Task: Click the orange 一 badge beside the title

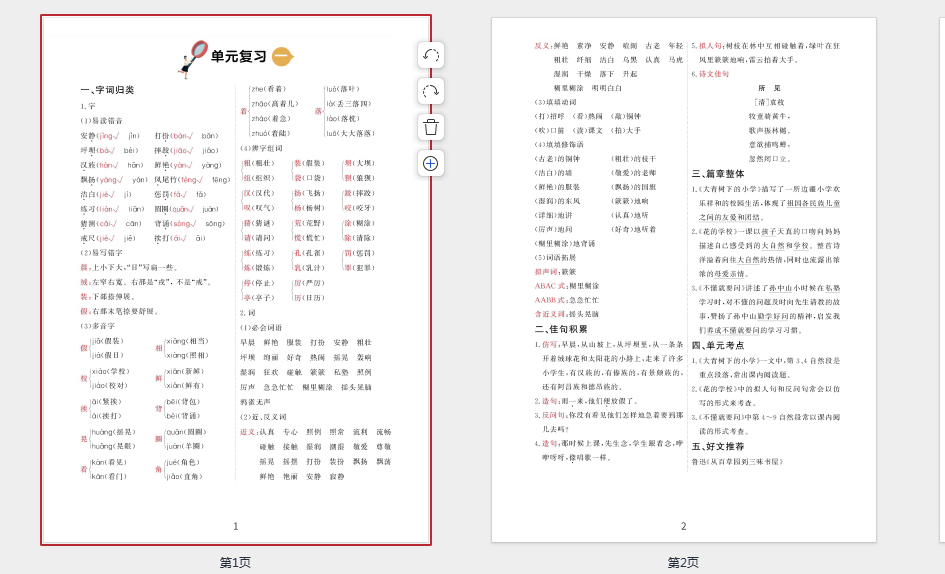Action: (282, 57)
